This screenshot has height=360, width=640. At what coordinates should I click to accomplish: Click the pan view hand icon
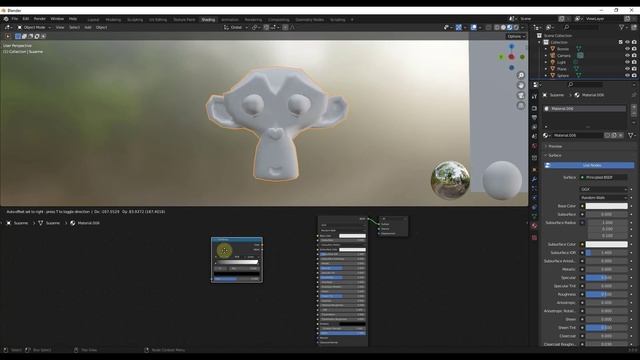521,85
